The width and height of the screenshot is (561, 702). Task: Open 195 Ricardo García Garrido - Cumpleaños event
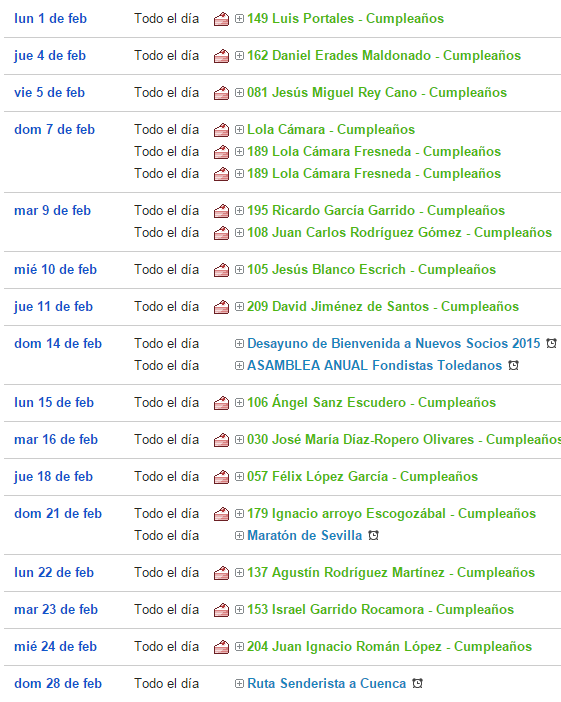[376, 210]
